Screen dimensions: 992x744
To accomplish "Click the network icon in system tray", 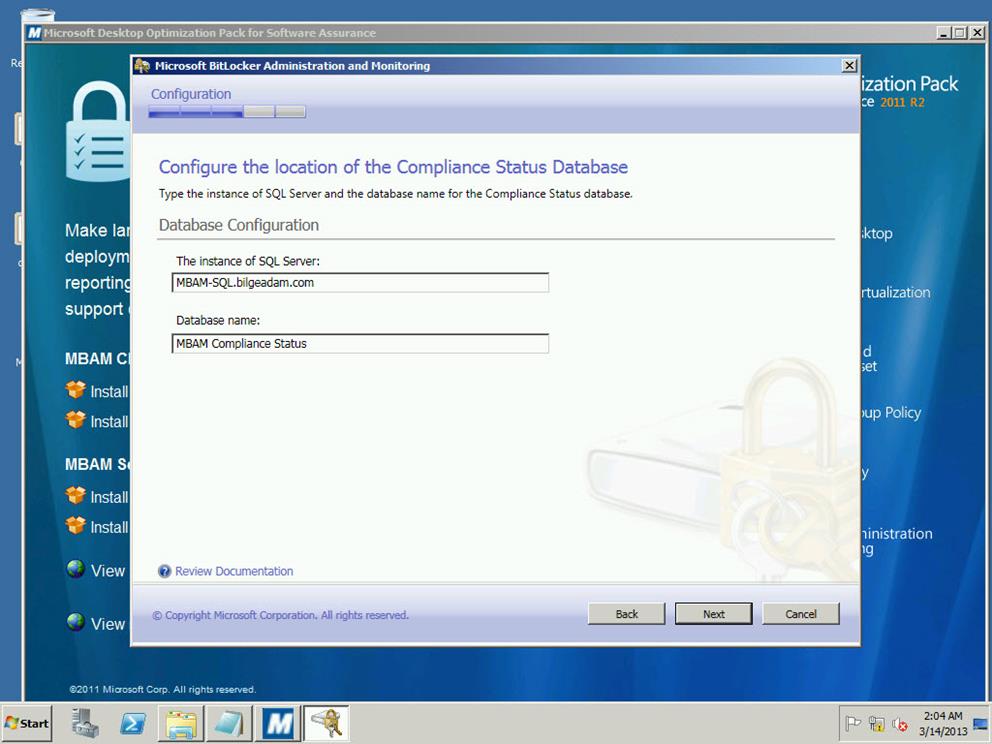I will (877, 723).
